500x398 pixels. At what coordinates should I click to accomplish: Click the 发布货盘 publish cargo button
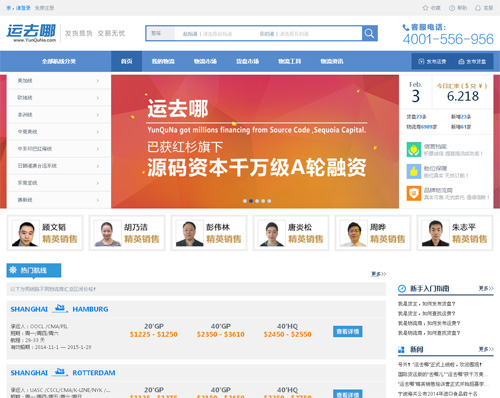pos(472,61)
